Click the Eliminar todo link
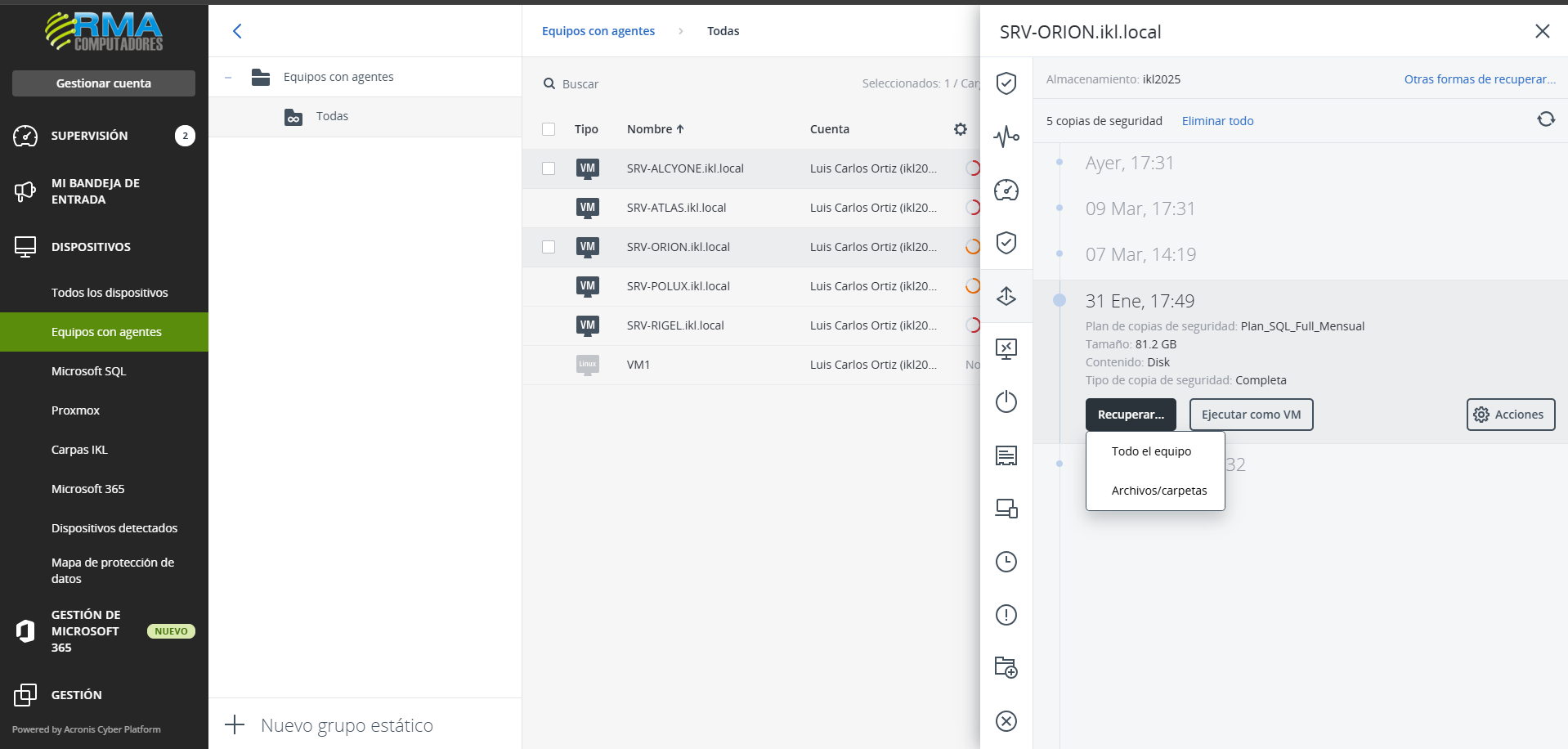 pyautogui.click(x=1217, y=121)
